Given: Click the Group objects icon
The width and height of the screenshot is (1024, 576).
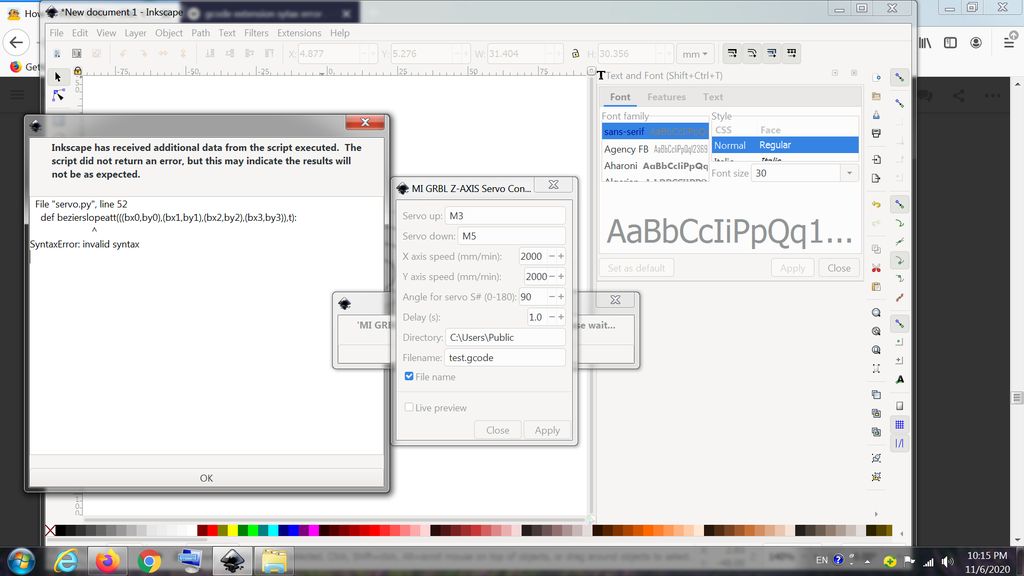Looking at the screenshot, I should tap(876, 458).
